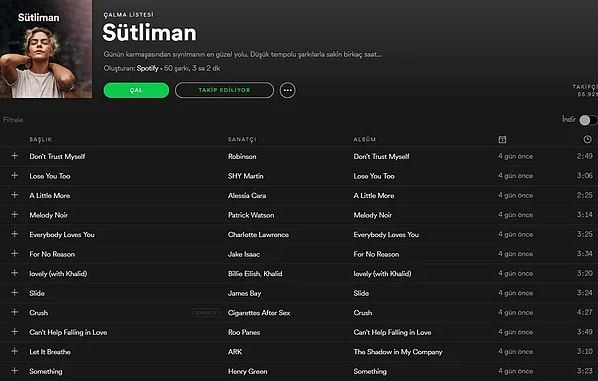Open the three-dots more options button
Image resolution: width=598 pixels, height=381 pixels.
(288, 90)
